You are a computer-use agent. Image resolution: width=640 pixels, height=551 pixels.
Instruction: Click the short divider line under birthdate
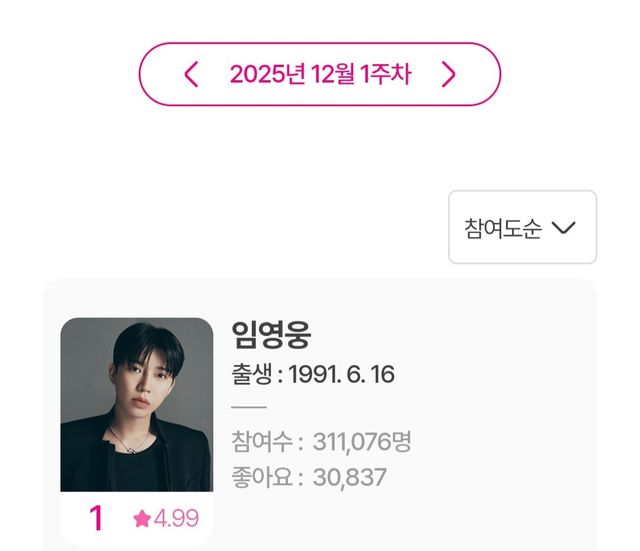(249, 407)
